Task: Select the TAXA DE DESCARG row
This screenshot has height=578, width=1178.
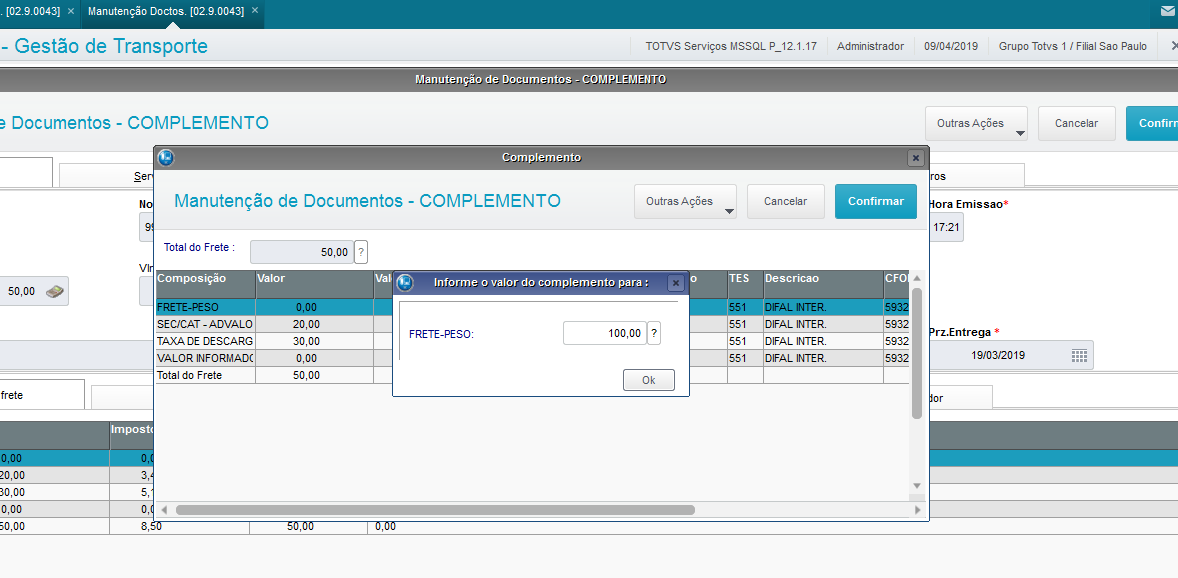Action: point(532,340)
